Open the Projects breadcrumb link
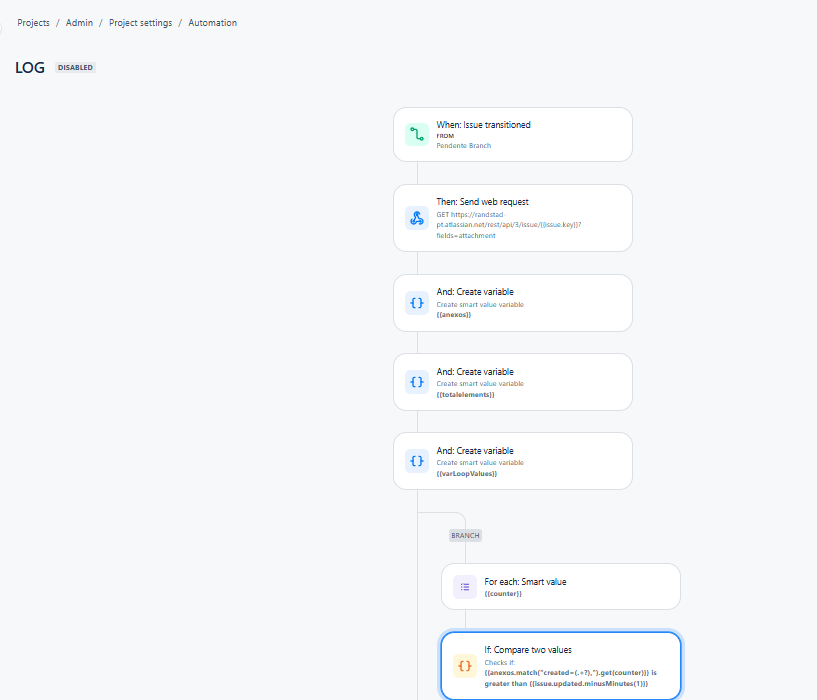Screen dimensions: 817x700 click(33, 23)
